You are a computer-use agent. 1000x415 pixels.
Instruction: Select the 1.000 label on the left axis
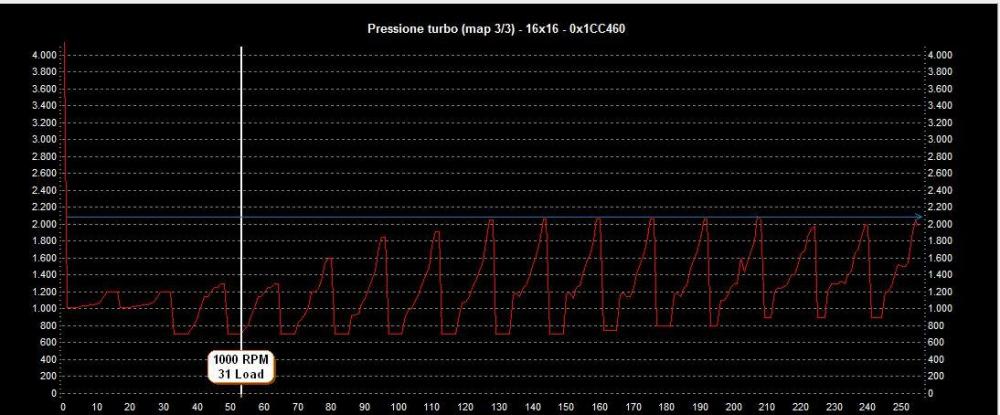click(44, 309)
